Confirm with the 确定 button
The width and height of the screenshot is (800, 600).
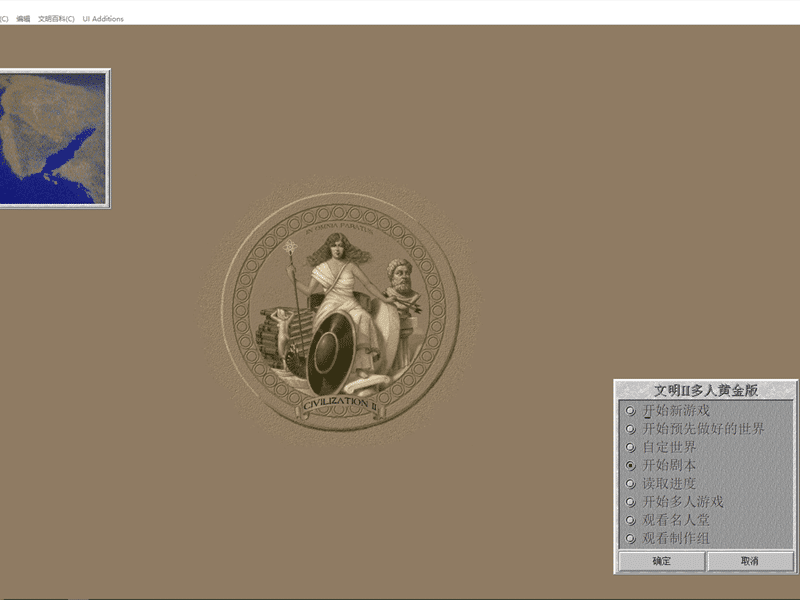pyautogui.click(x=661, y=561)
